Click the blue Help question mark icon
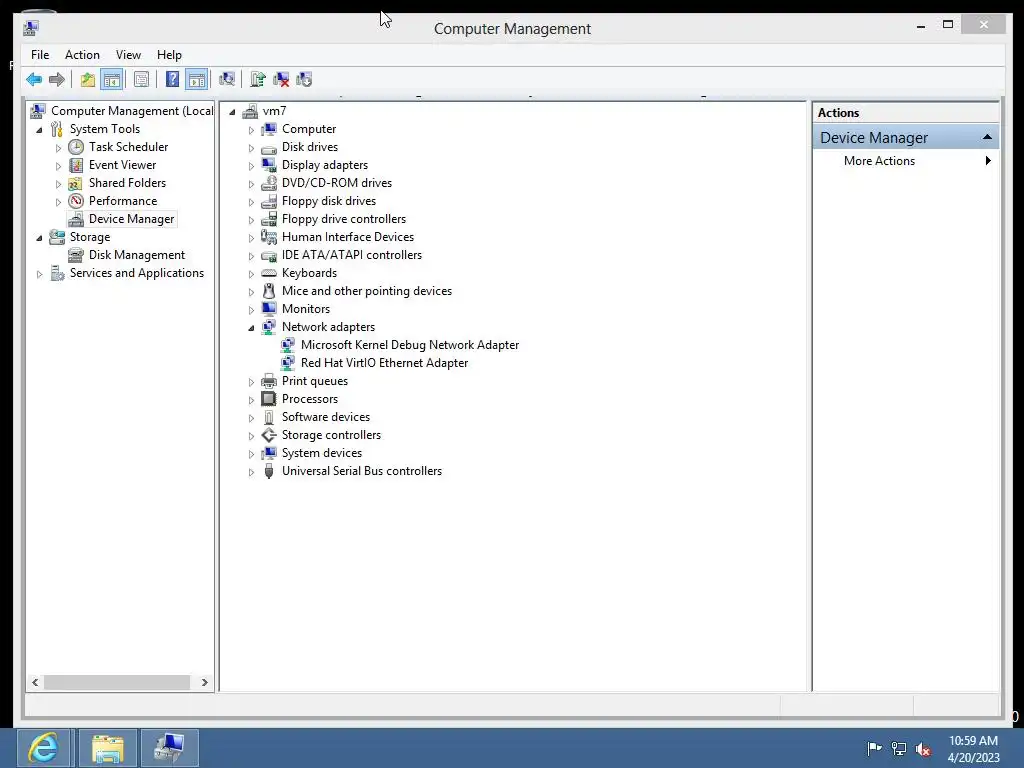Viewport: 1024px width, 768px height. 172,80
